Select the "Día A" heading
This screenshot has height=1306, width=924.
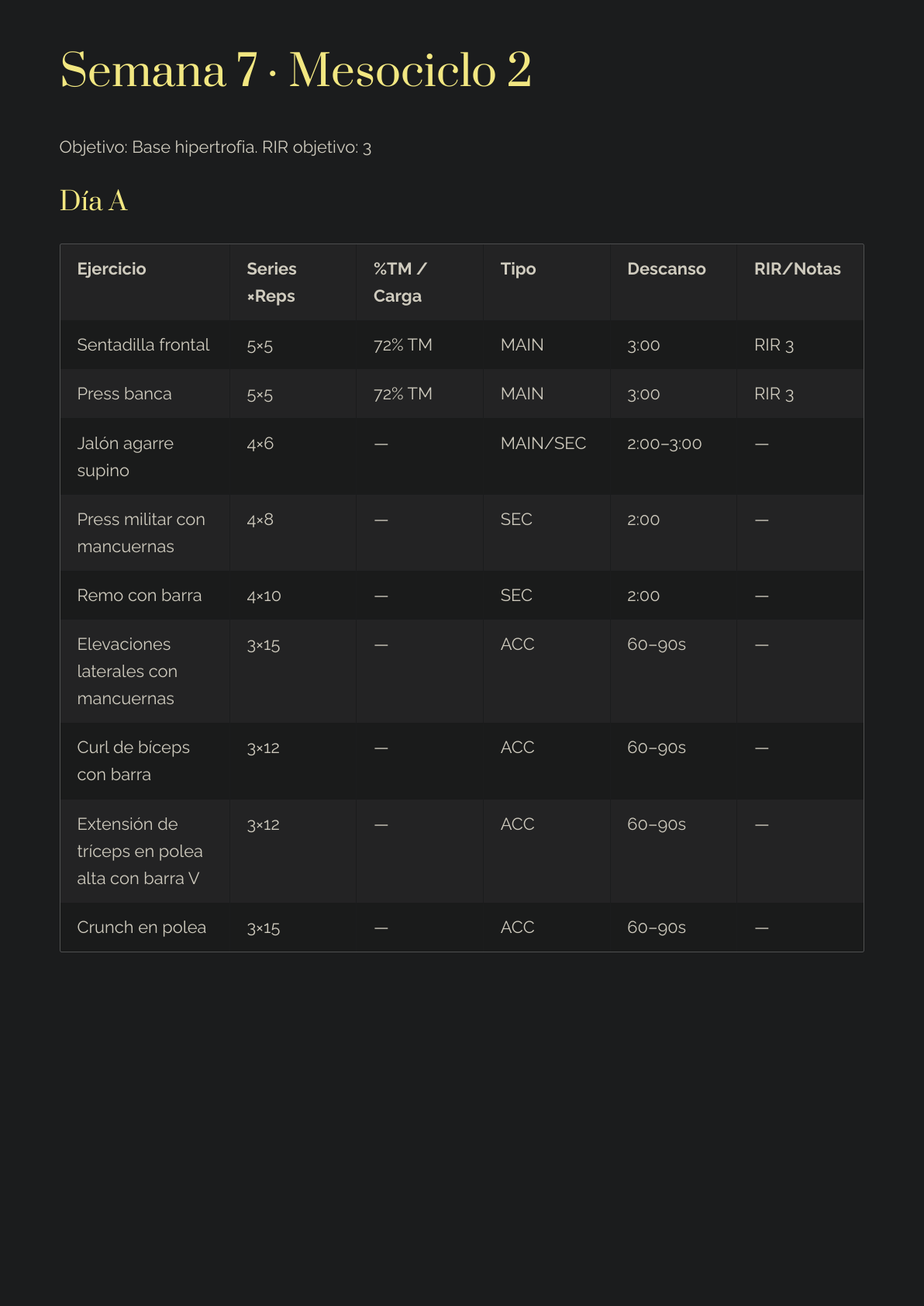click(94, 201)
